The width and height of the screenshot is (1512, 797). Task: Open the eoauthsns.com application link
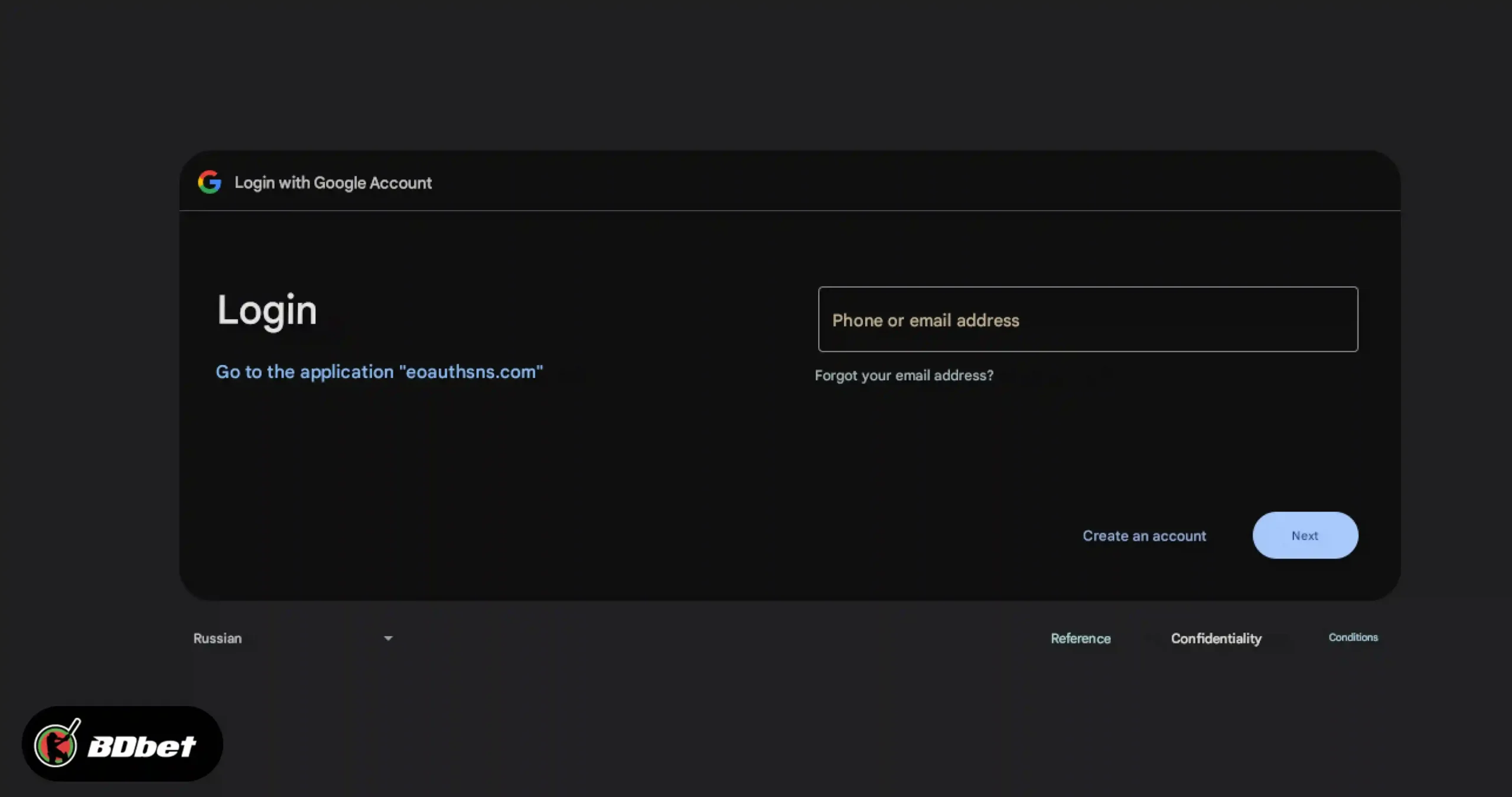[x=379, y=372]
